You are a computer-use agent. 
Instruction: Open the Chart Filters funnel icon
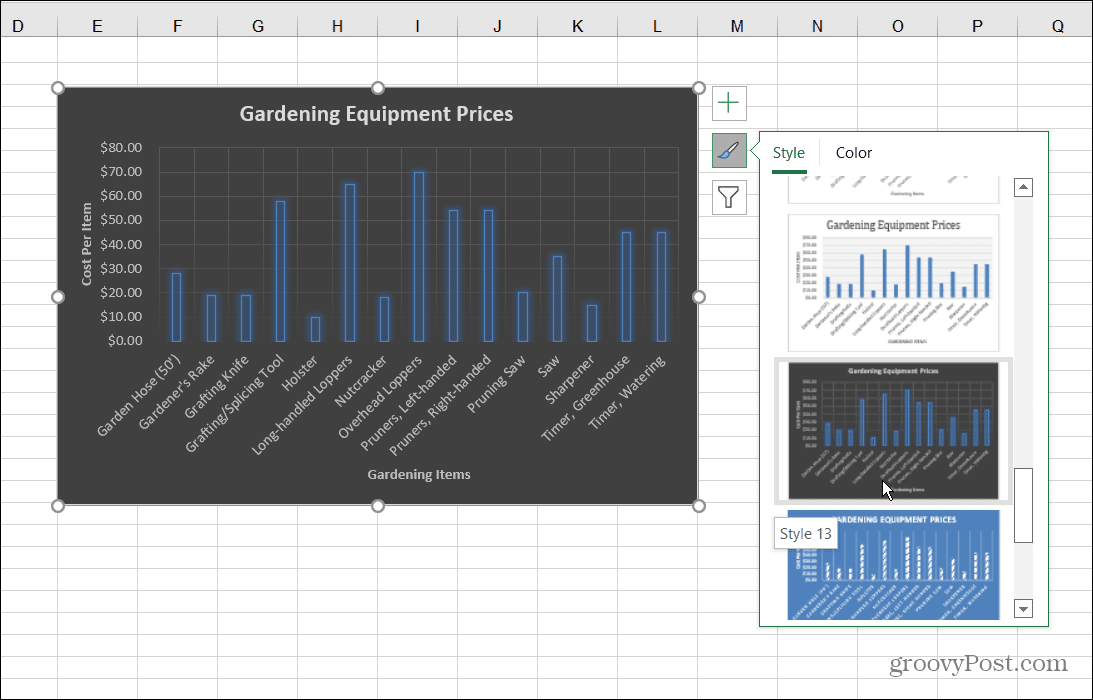pyautogui.click(x=728, y=197)
